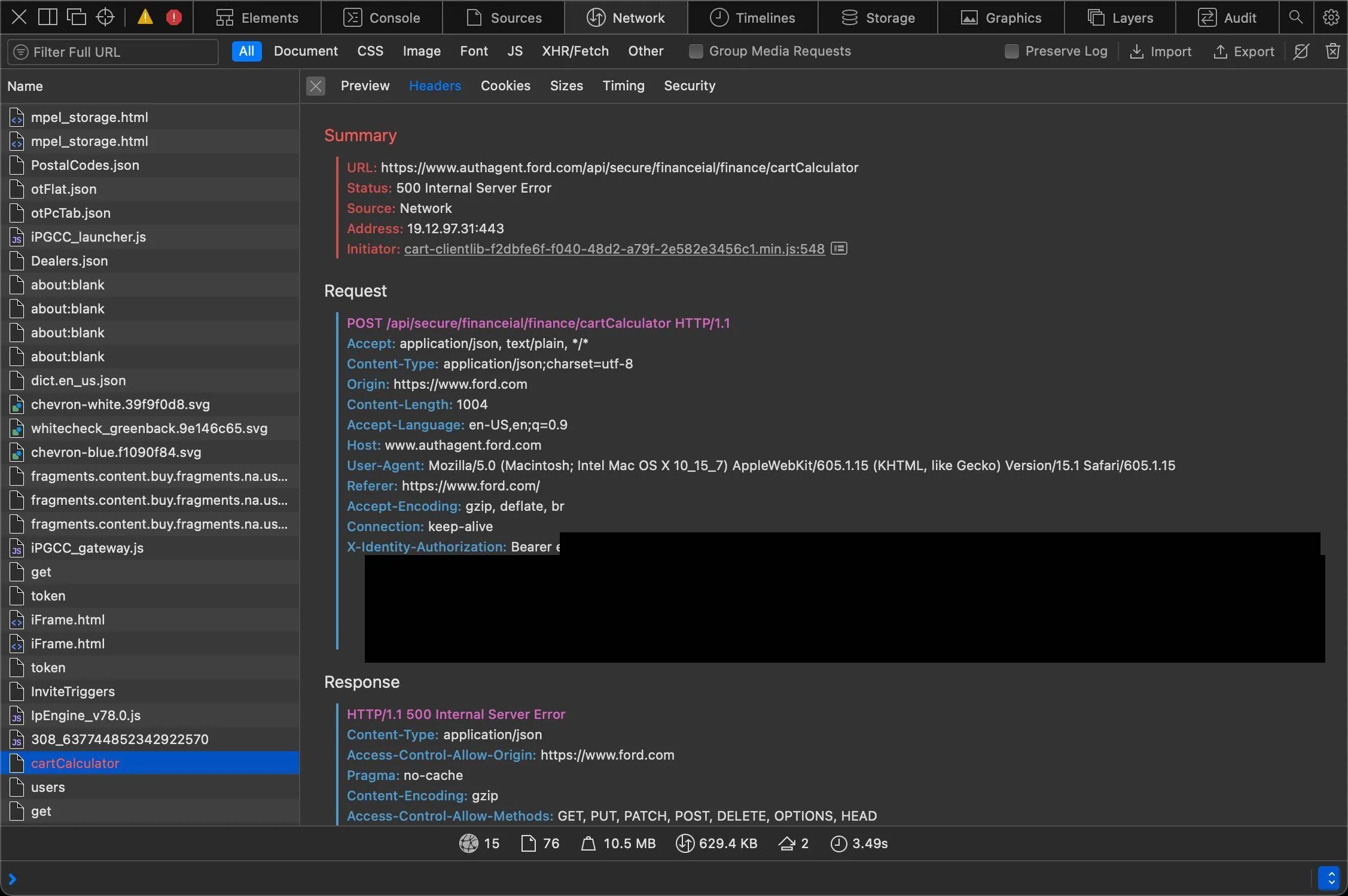Filter requests by JS
The image size is (1348, 896).
click(x=515, y=51)
